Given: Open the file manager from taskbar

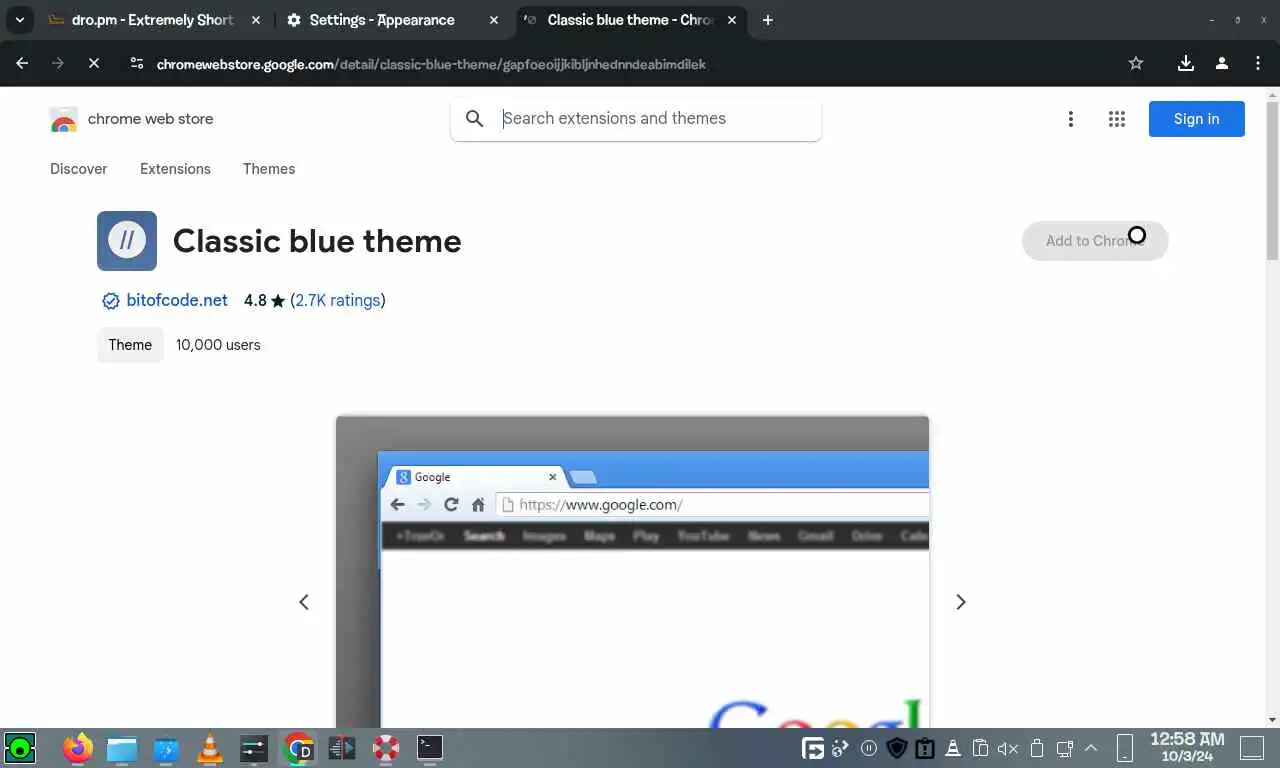Looking at the screenshot, I should click(121, 748).
